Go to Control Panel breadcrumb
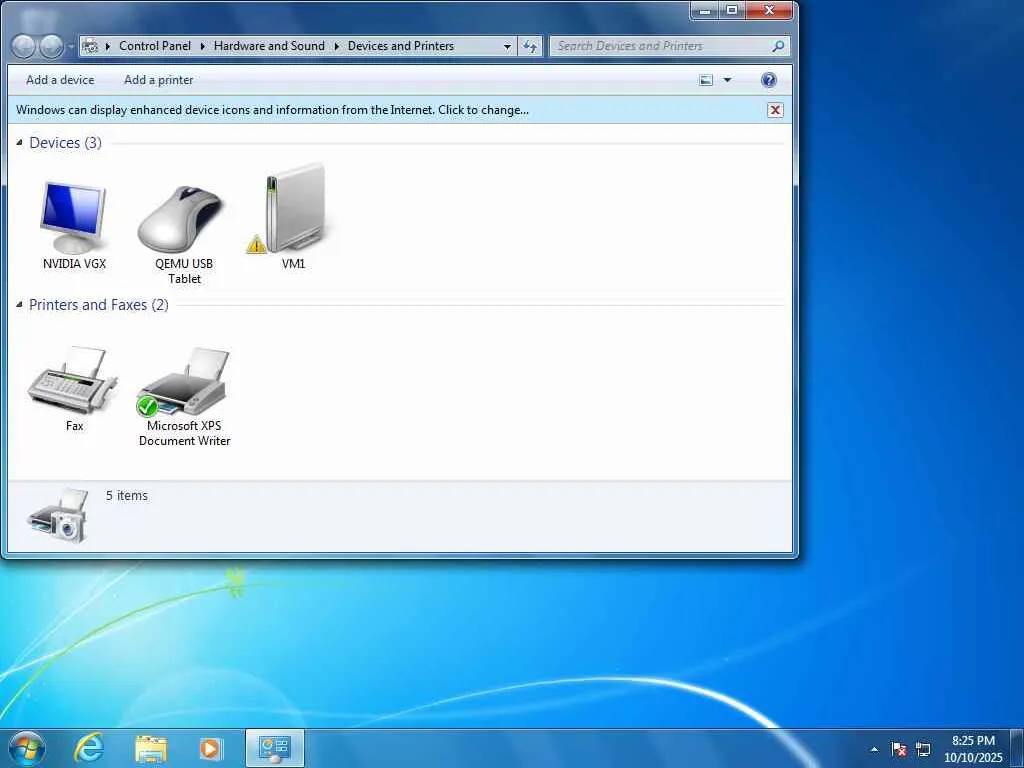Image resolution: width=1024 pixels, height=768 pixels. (x=155, y=46)
